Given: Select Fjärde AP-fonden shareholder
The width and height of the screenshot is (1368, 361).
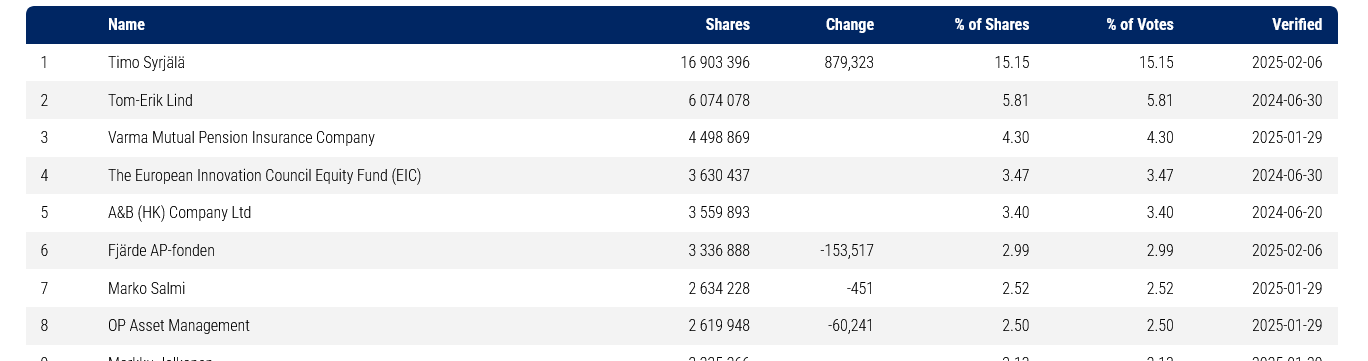Looking at the screenshot, I should coord(161,251).
